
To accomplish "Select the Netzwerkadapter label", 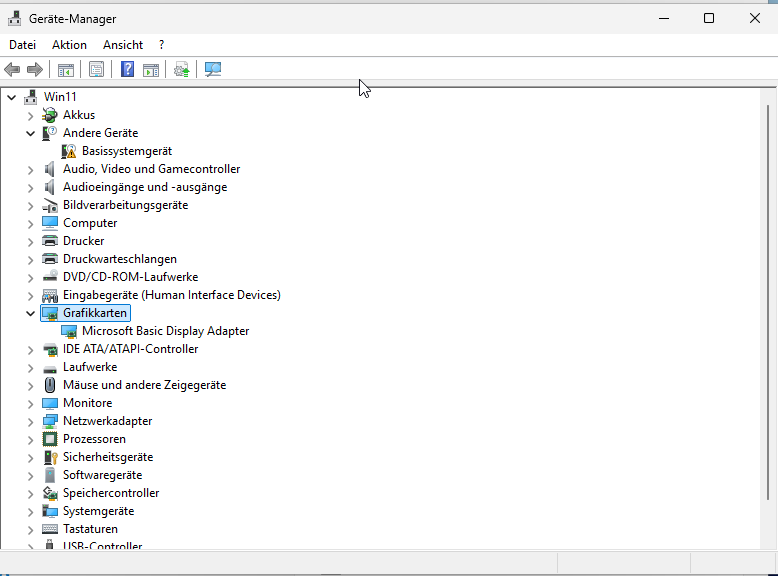I will [x=107, y=421].
